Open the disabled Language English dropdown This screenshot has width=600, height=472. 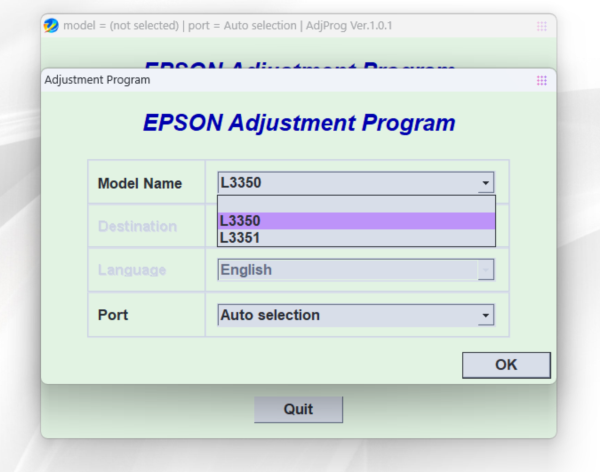point(356,270)
